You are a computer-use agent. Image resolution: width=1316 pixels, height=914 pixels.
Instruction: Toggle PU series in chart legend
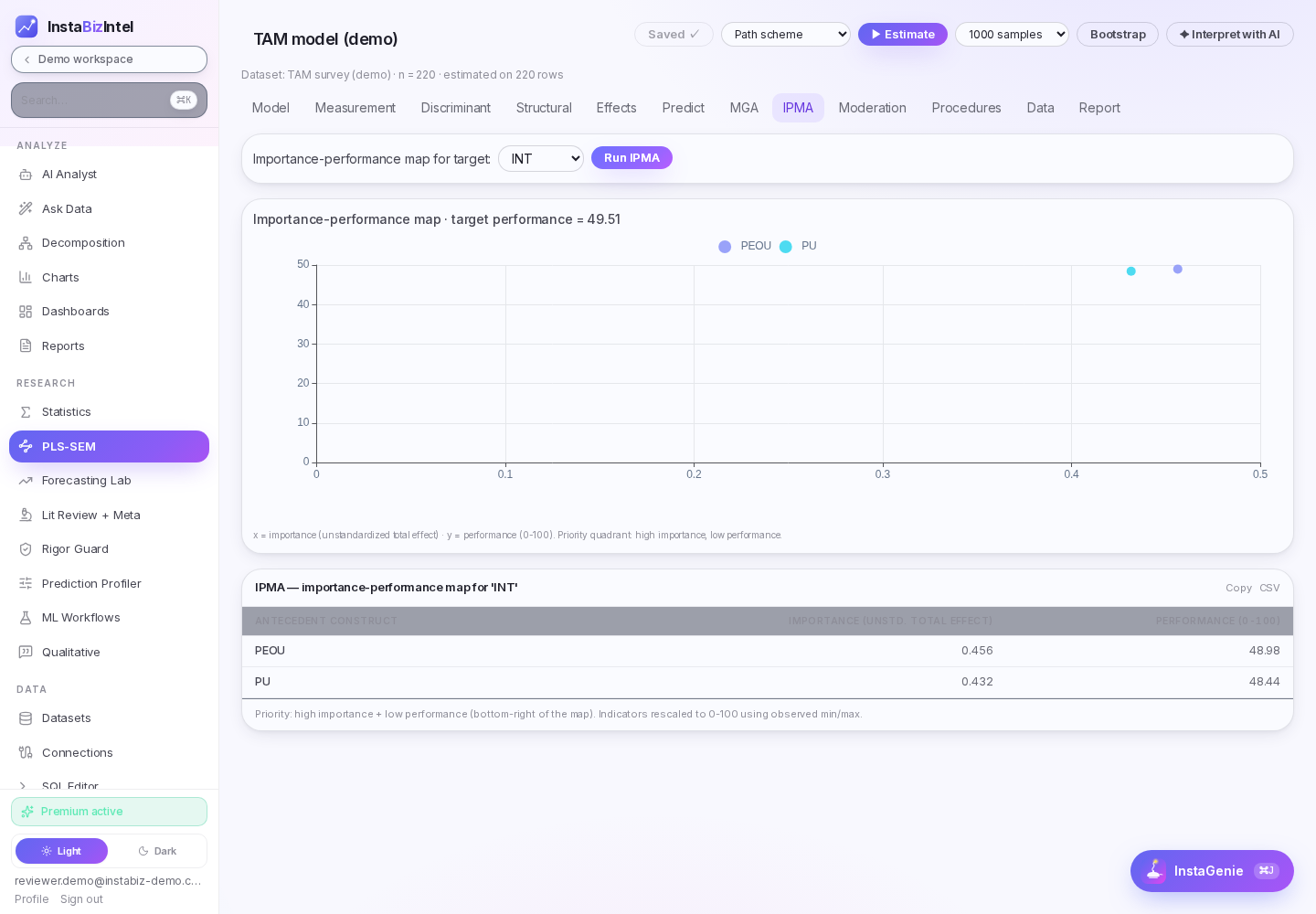(x=798, y=247)
